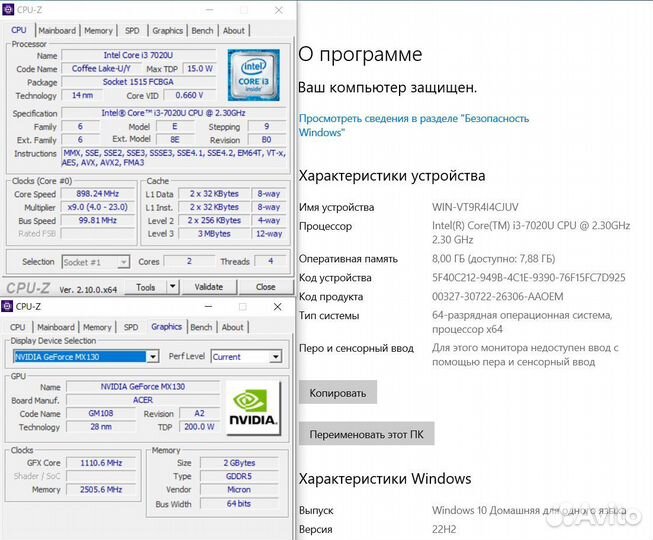Screen dimensions: 653x540
Task: Click processor name field Intel Core i3 7020U
Action: [x=139, y=55]
